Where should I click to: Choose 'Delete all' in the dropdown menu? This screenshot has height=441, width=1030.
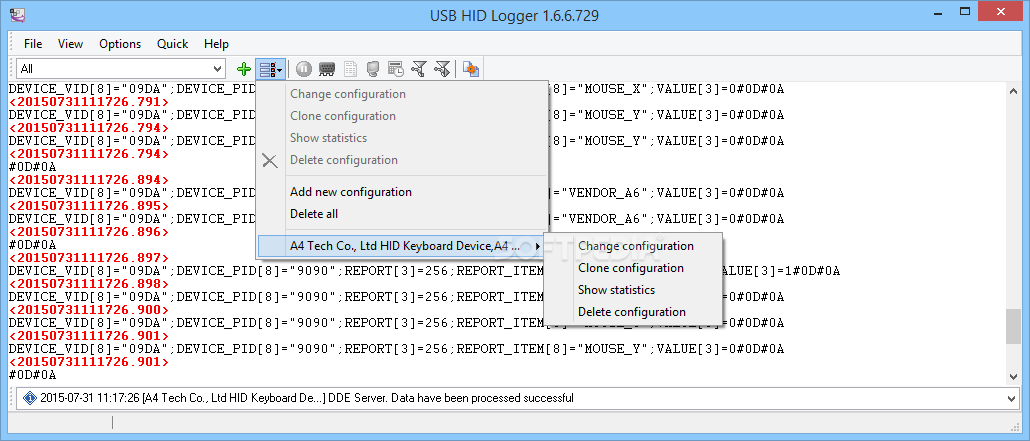(314, 214)
